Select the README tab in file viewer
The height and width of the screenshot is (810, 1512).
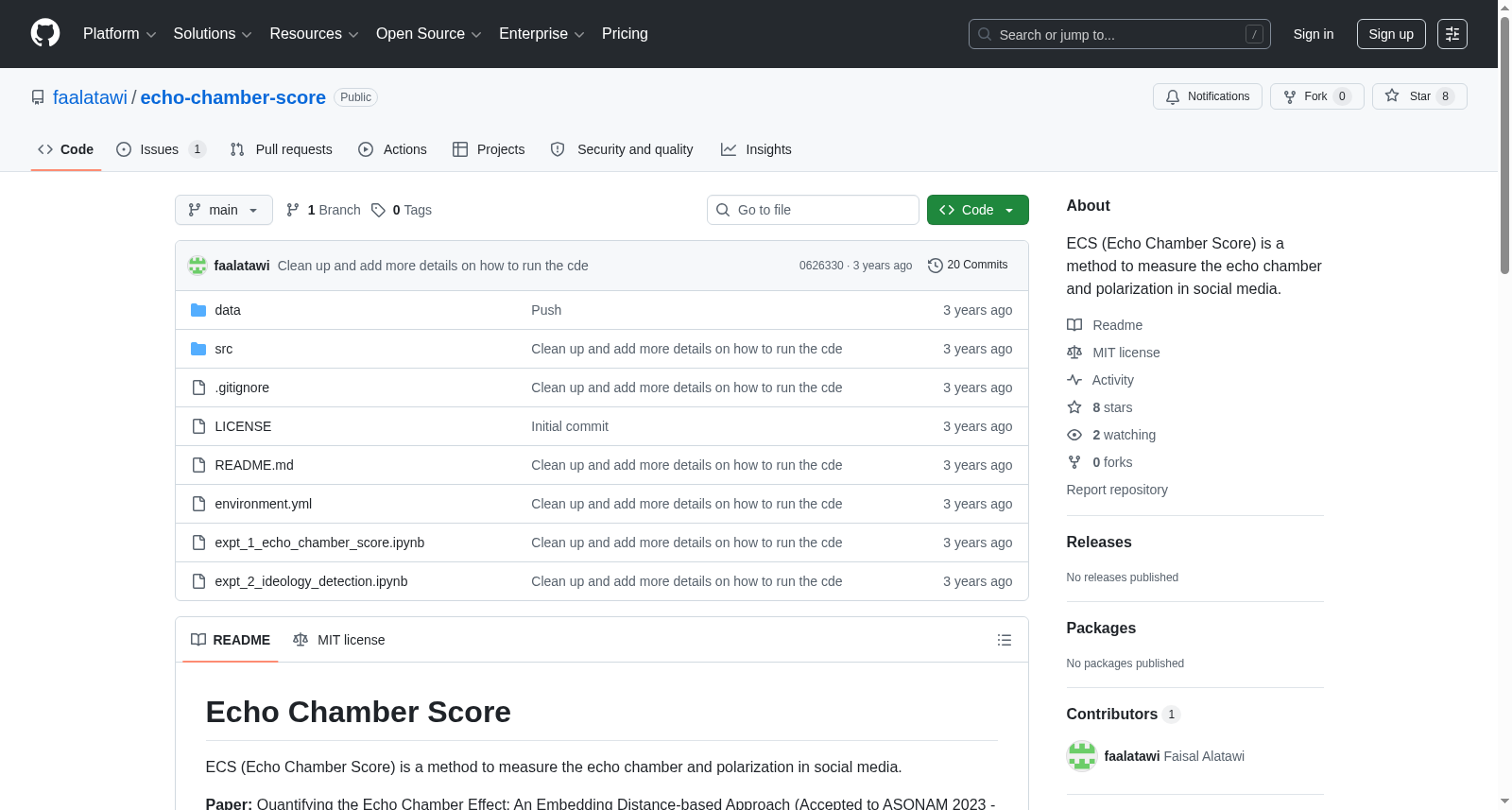[x=231, y=640]
